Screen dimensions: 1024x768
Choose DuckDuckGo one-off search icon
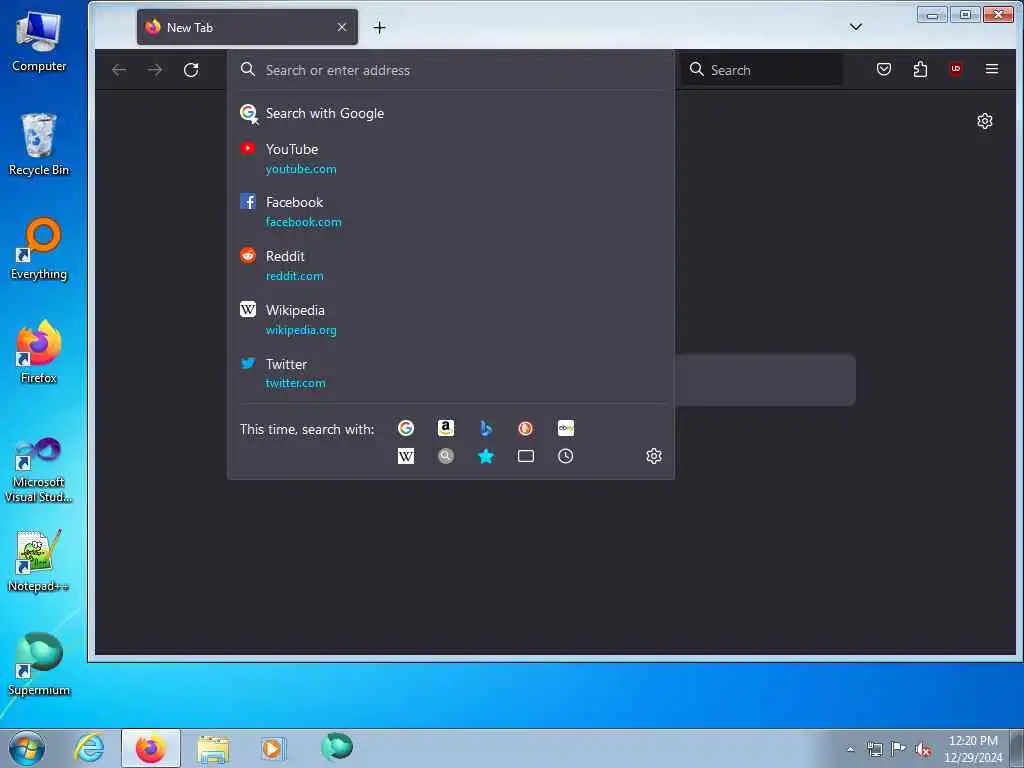coord(525,428)
